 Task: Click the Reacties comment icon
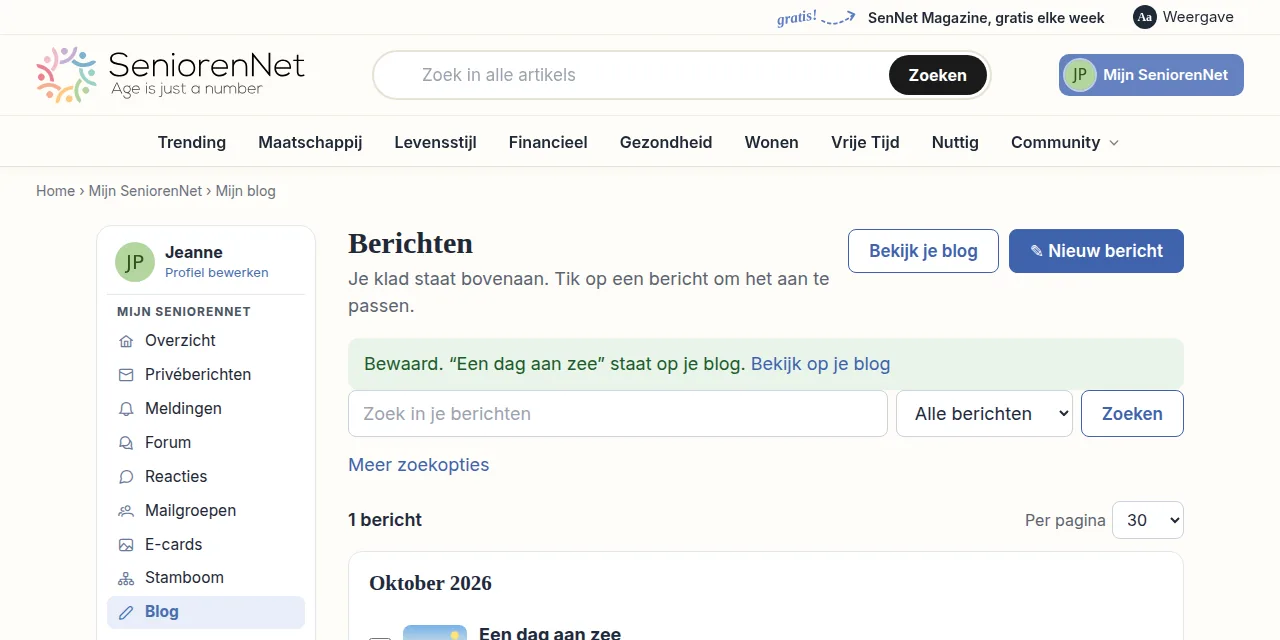pyautogui.click(x=126, y=477)
